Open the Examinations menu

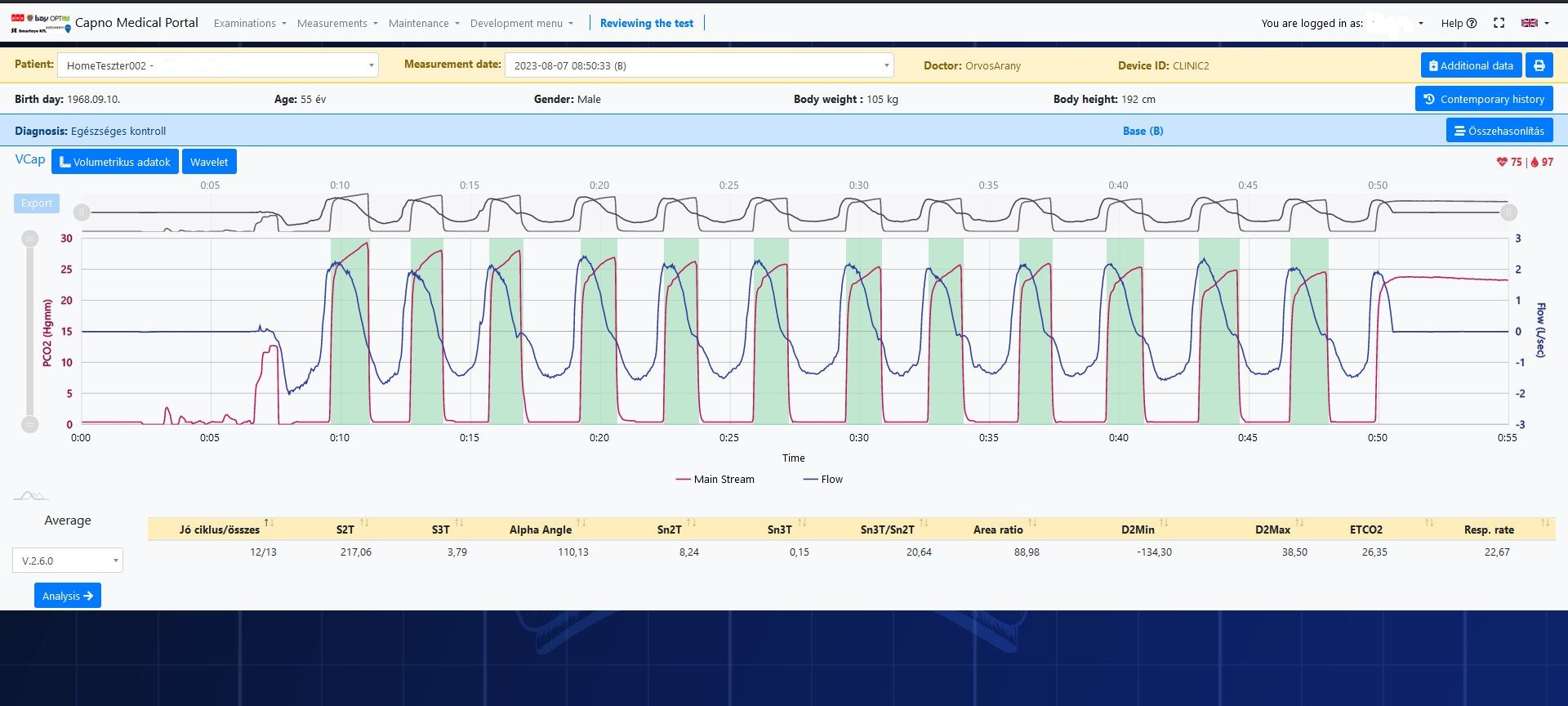tap(249, 23)
